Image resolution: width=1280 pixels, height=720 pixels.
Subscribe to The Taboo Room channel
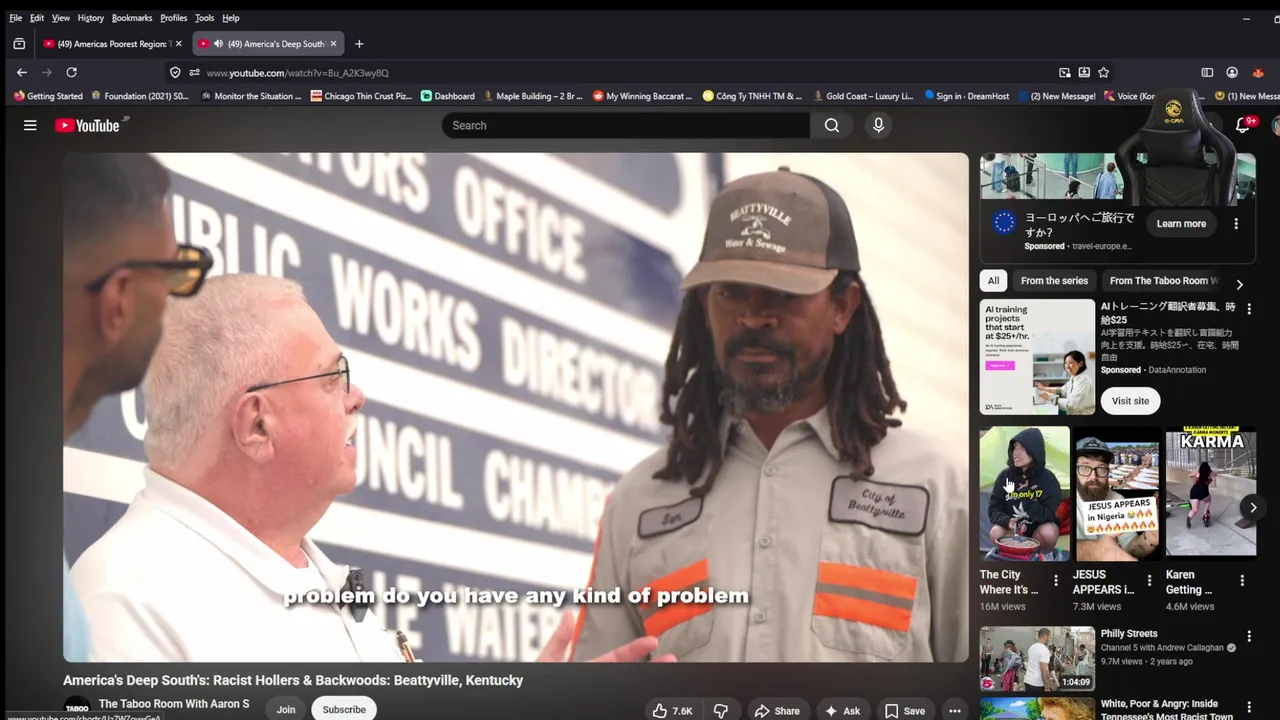344,709
